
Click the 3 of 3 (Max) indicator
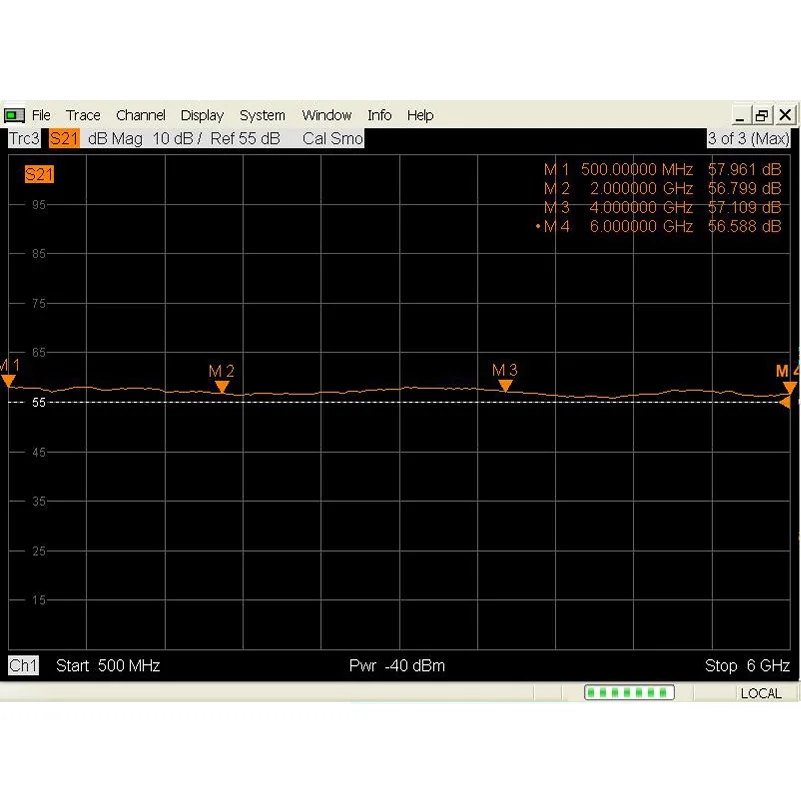[748, 138]
